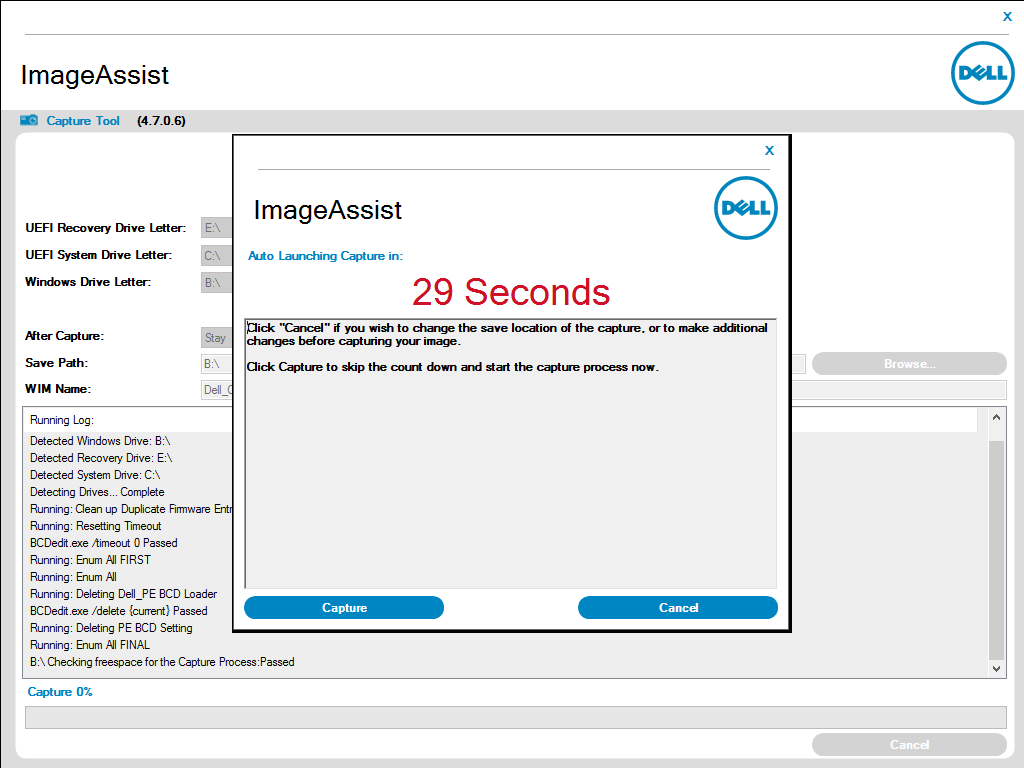This screenshot has height=768, width=1024.
Task: Click the ImageAssist title in main window
Action: coord(95,75)
